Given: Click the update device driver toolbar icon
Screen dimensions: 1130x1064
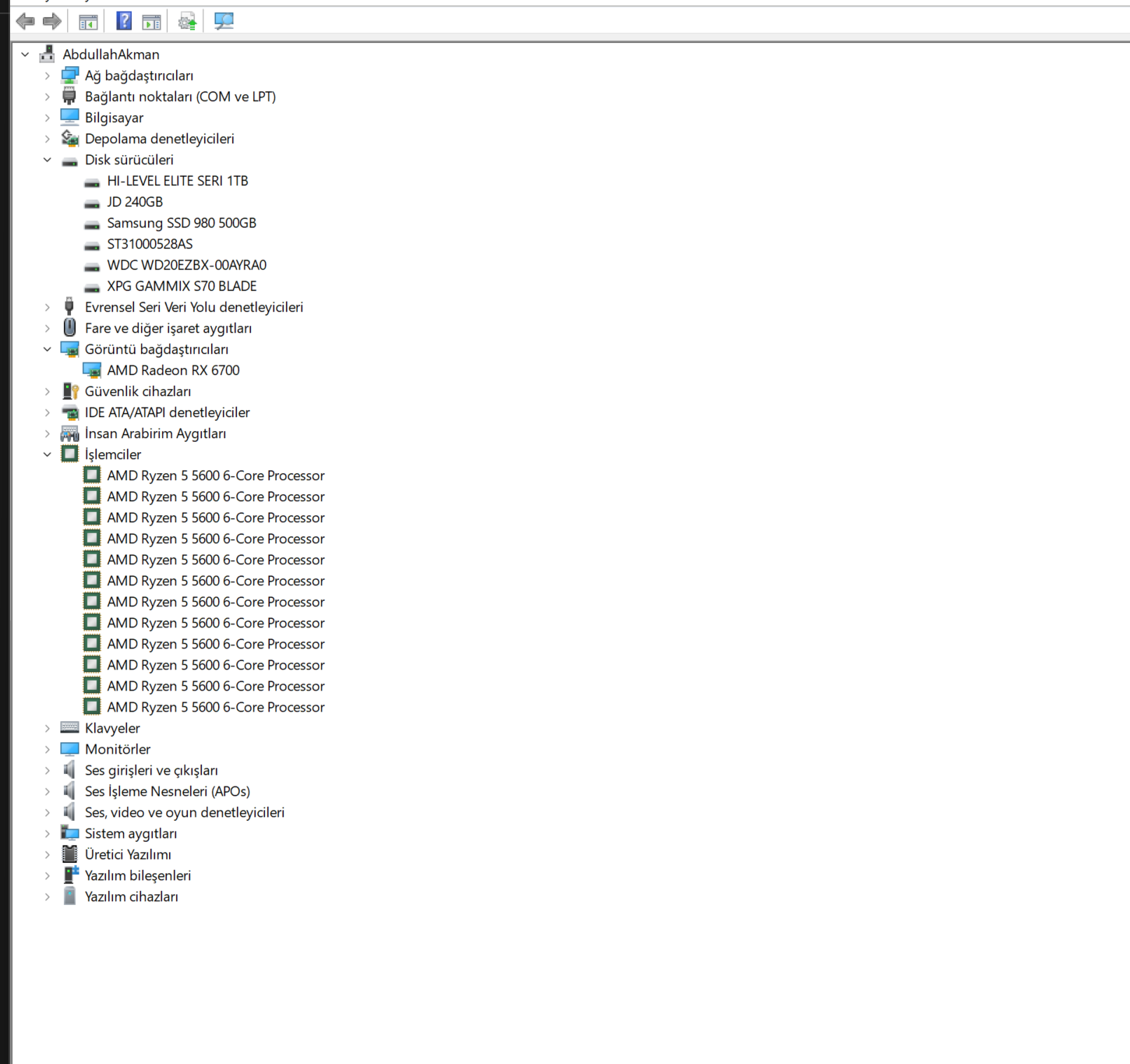Looking at the screenshot, I should point(187,22).
